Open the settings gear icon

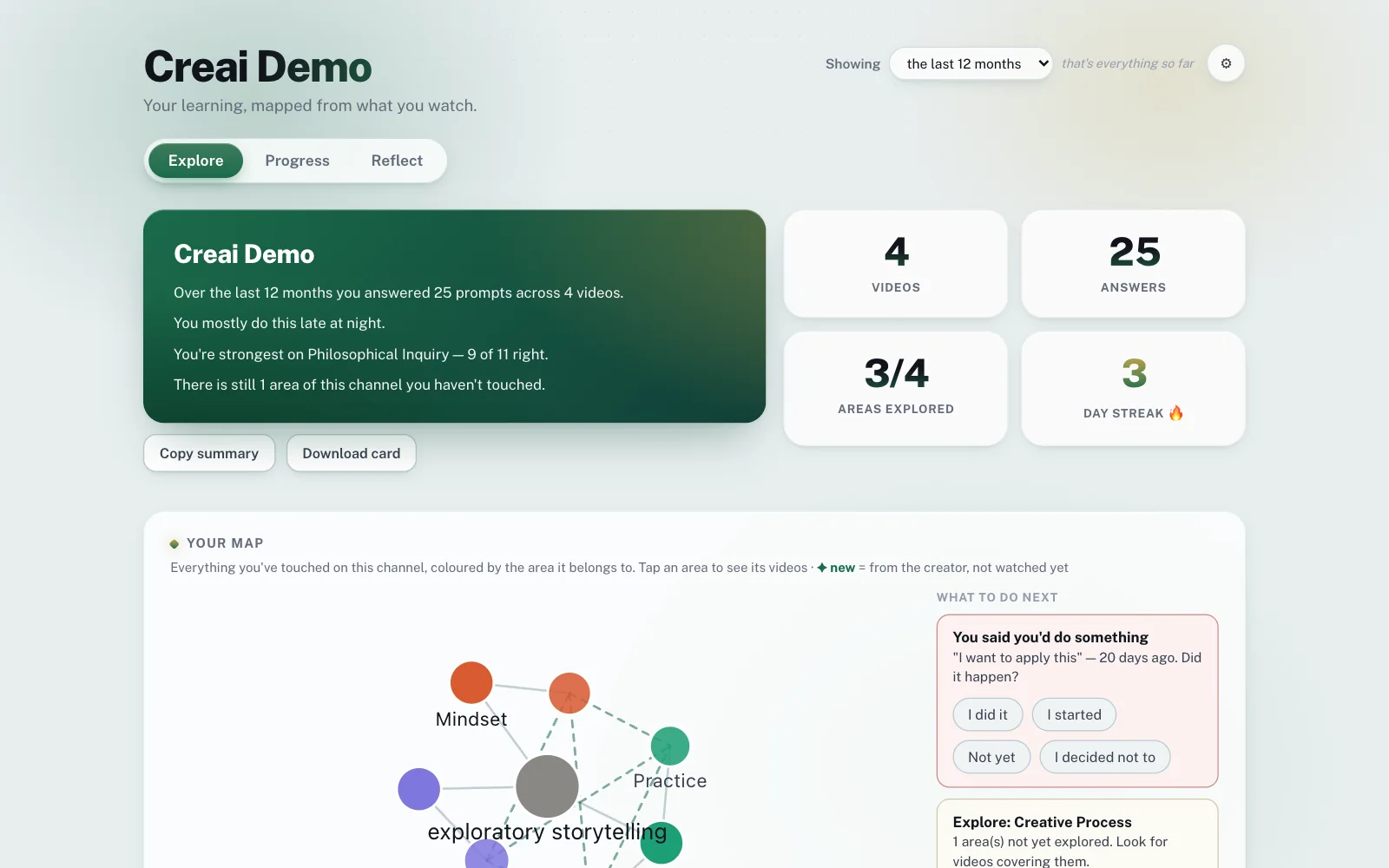1226,63
